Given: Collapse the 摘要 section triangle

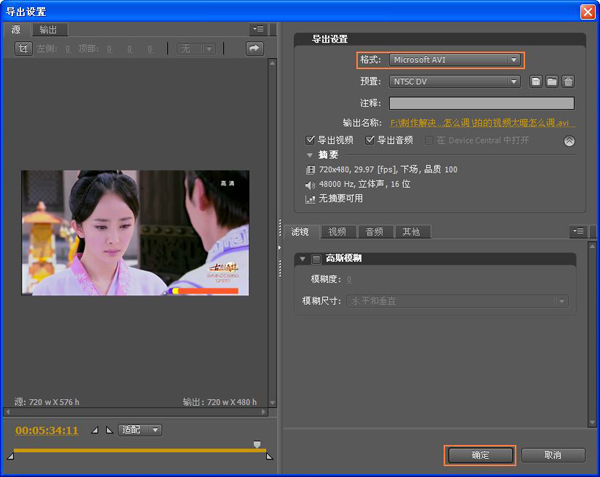Looking at the screenshot, I should [x=310, y=155].
